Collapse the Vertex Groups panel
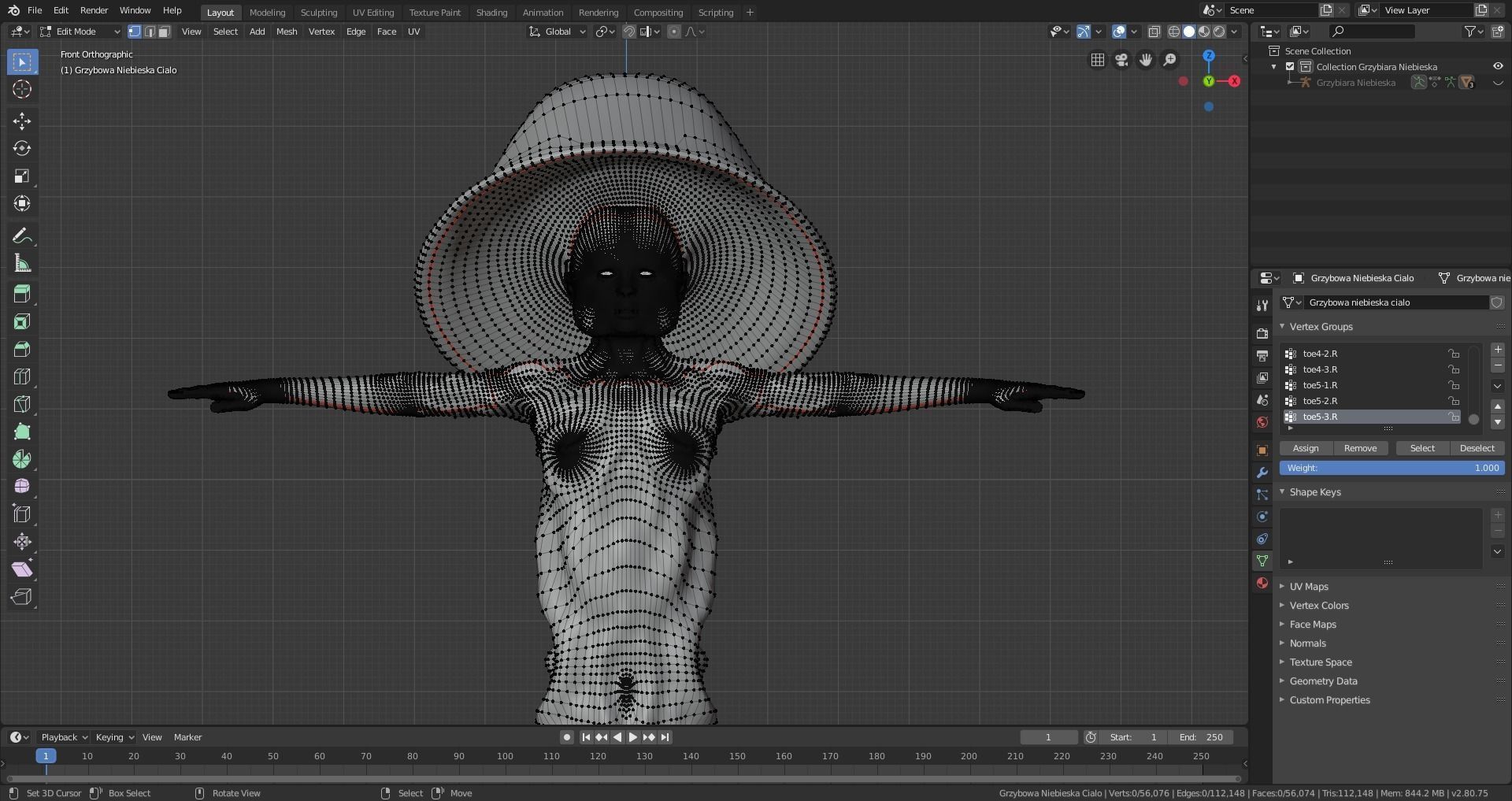This screenshot has height=801, width=1512. pyautogui.click(x=1282, y=326)
